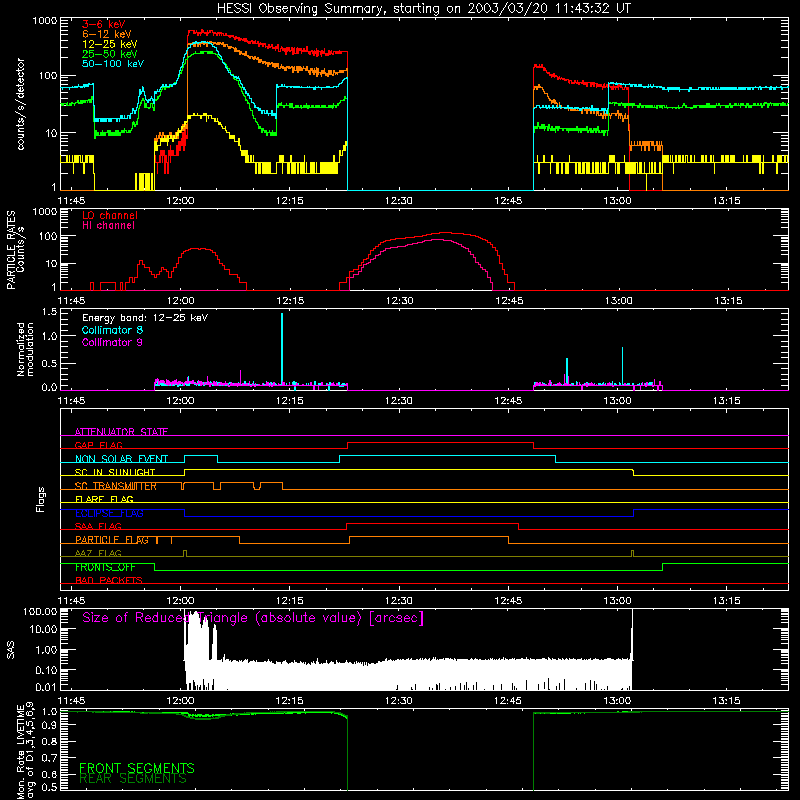The image size is (800, 800).
Task: Select the 50-100 keV legend label
Action: click(x=113, y=63)
